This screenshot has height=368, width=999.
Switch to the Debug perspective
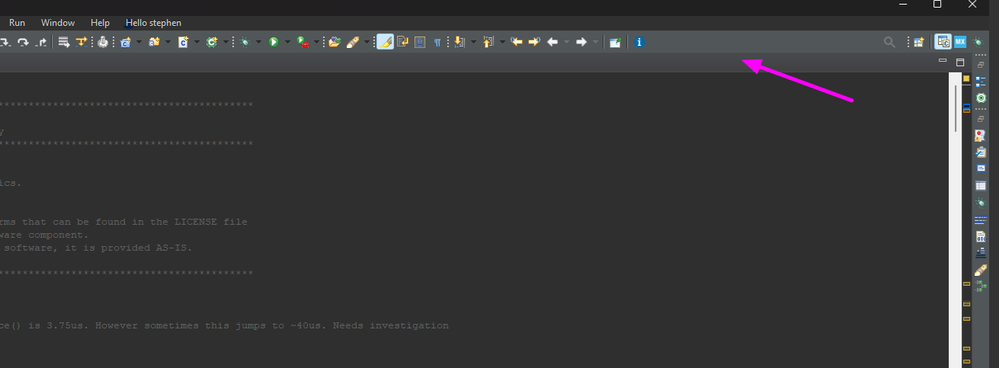978,42
